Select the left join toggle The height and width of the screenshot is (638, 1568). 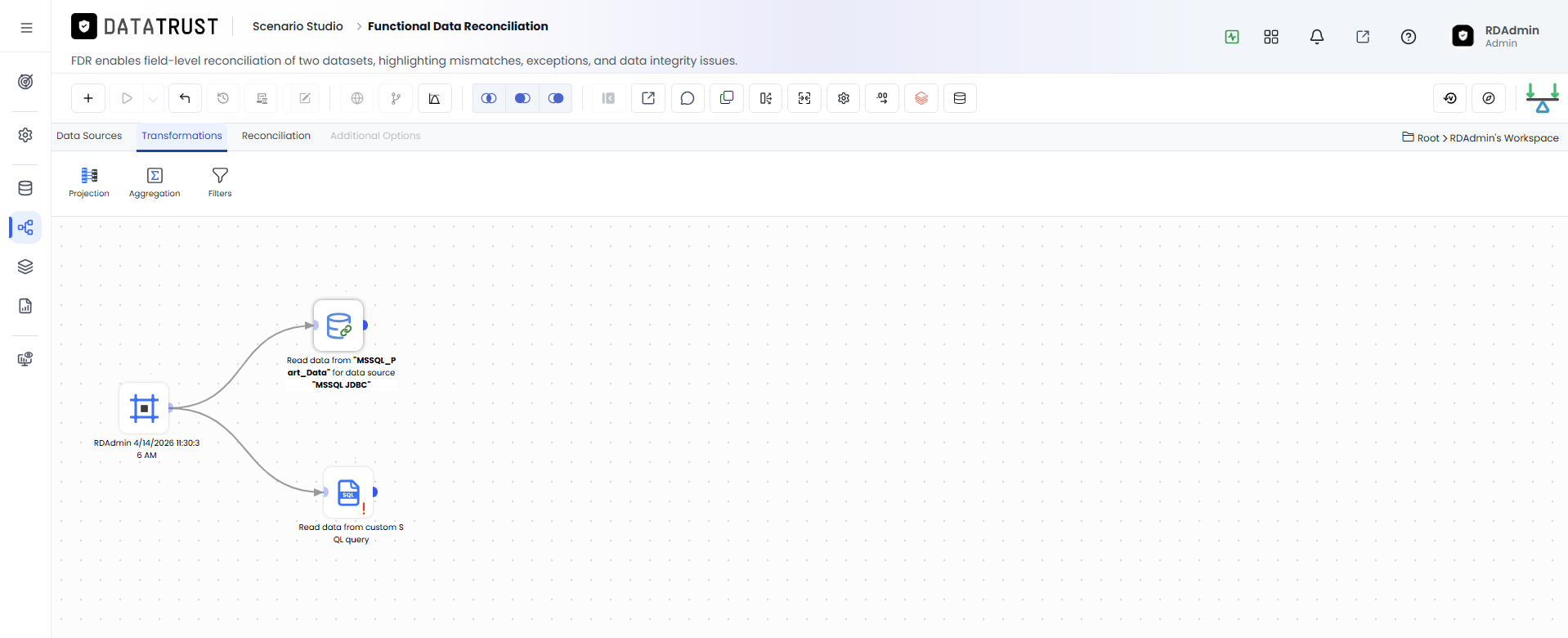(522, 98)
